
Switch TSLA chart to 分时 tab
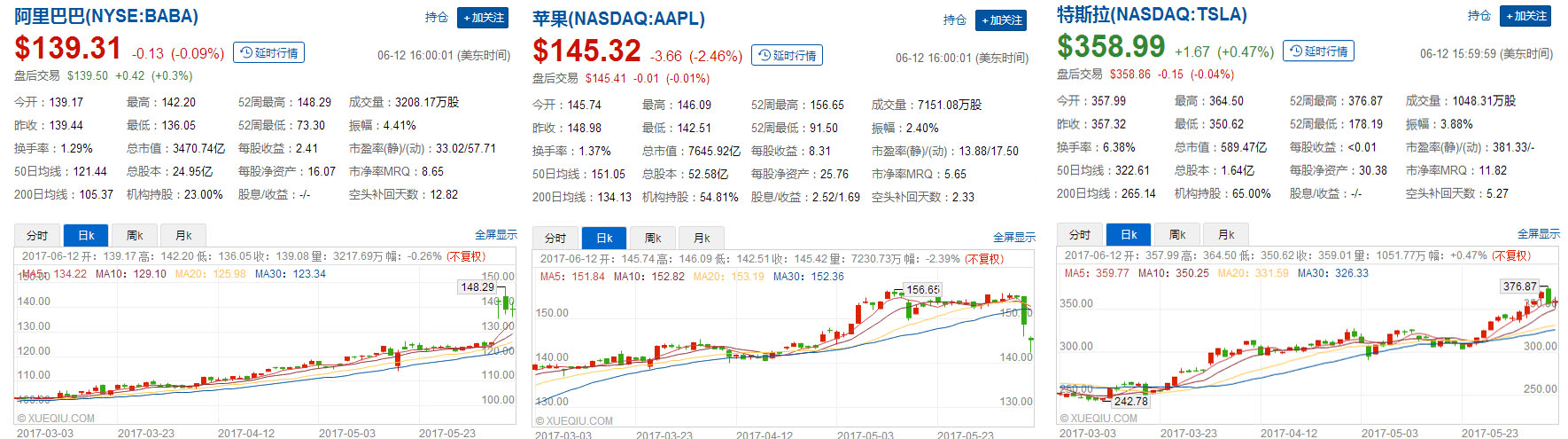[x=1080, y=234]
